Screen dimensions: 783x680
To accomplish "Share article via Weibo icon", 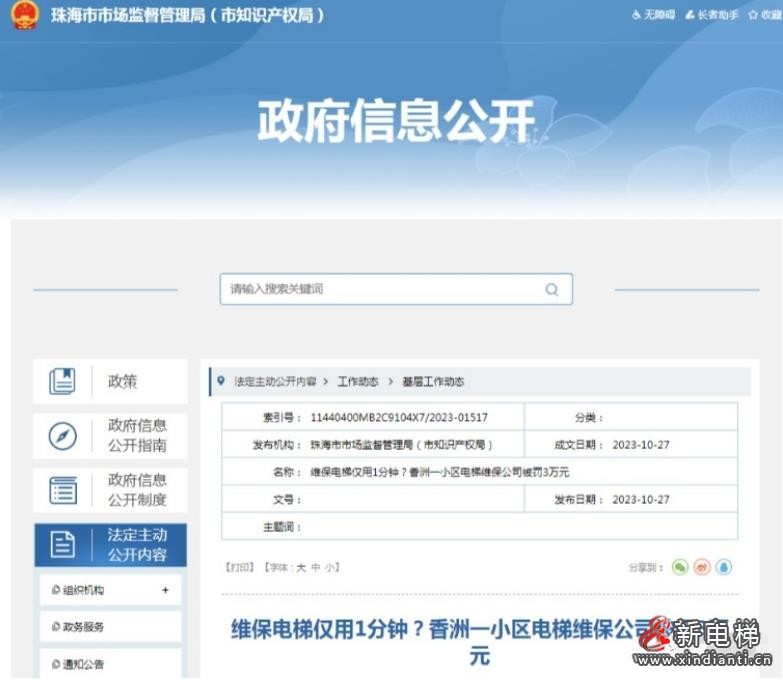I will point(702,567).
